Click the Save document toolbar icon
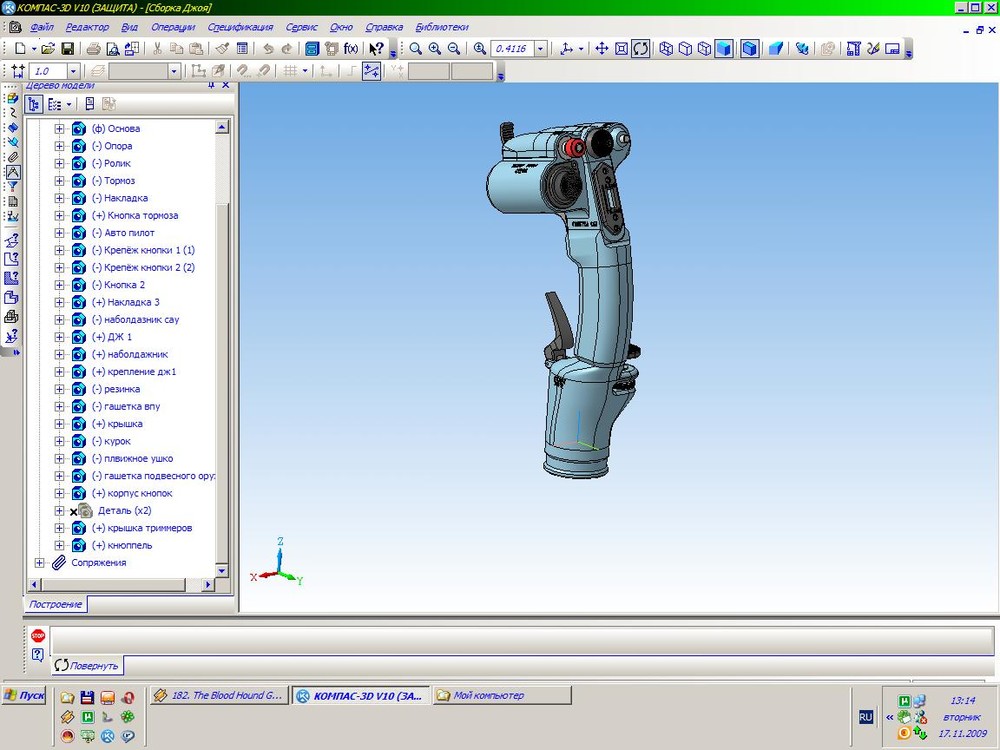1000x750 pixels. (x=68, y=48)
